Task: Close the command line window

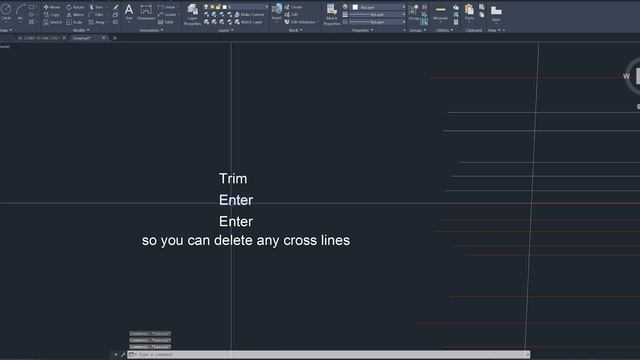Action: [x=116, y=355]
